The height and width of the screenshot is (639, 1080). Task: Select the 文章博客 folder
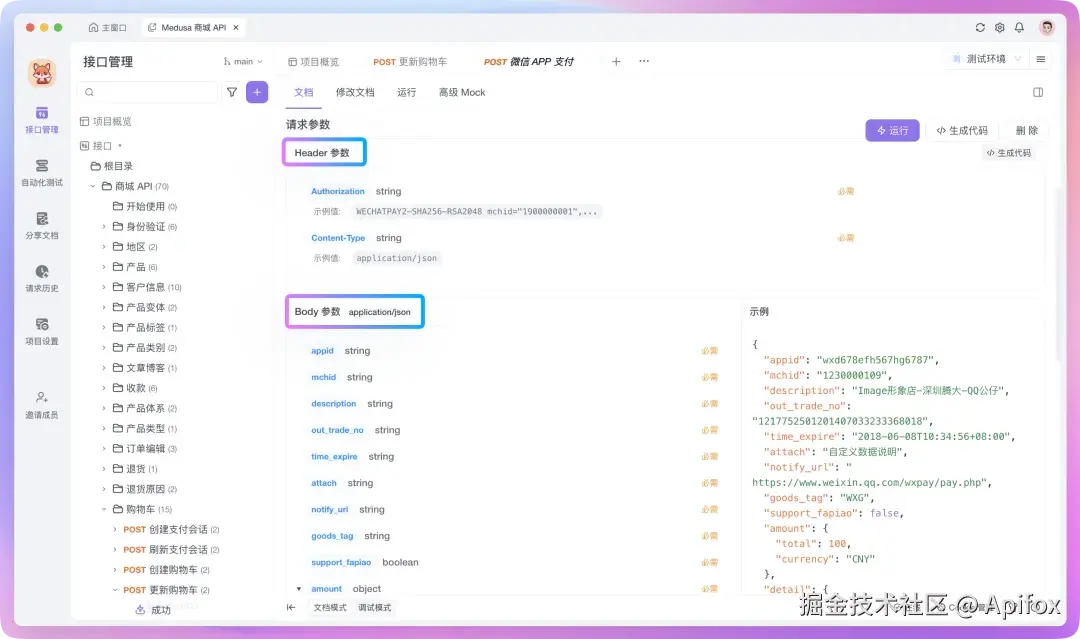145,368
